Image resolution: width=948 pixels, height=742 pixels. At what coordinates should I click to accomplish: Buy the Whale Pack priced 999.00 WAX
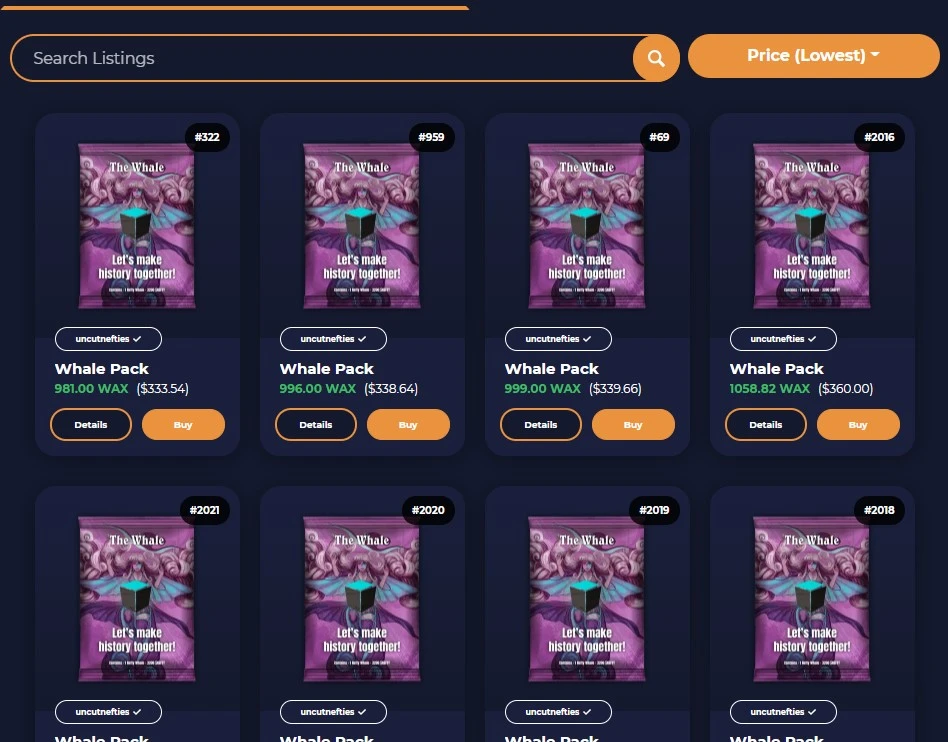point(633,425)
